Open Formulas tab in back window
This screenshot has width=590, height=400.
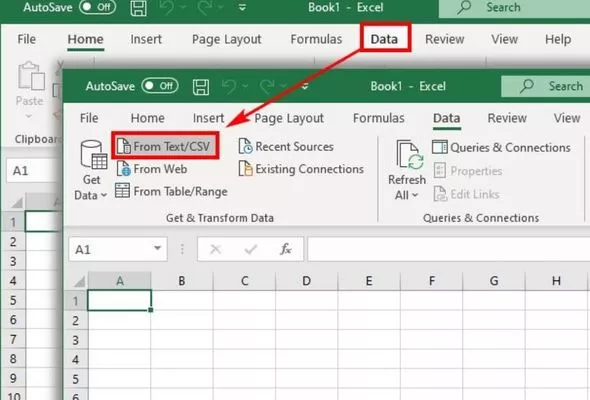(316, 39)
